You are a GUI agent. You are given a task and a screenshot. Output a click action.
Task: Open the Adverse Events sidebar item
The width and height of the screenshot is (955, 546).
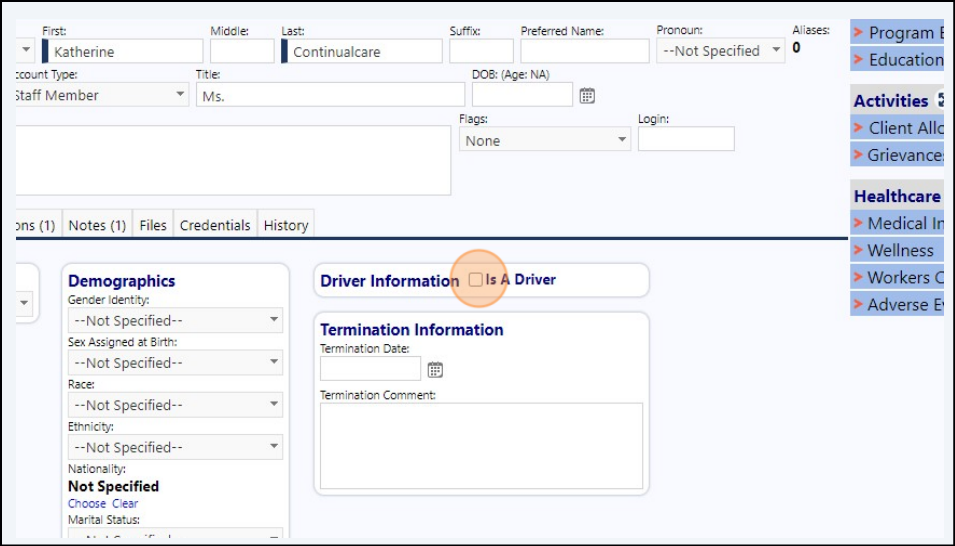(897, 304)
